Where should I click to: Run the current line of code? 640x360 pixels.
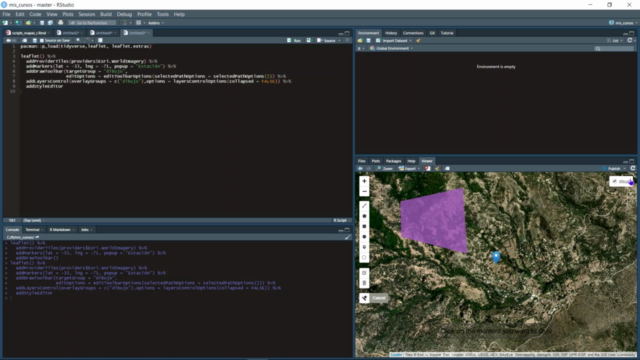click(x=294, y=40)
